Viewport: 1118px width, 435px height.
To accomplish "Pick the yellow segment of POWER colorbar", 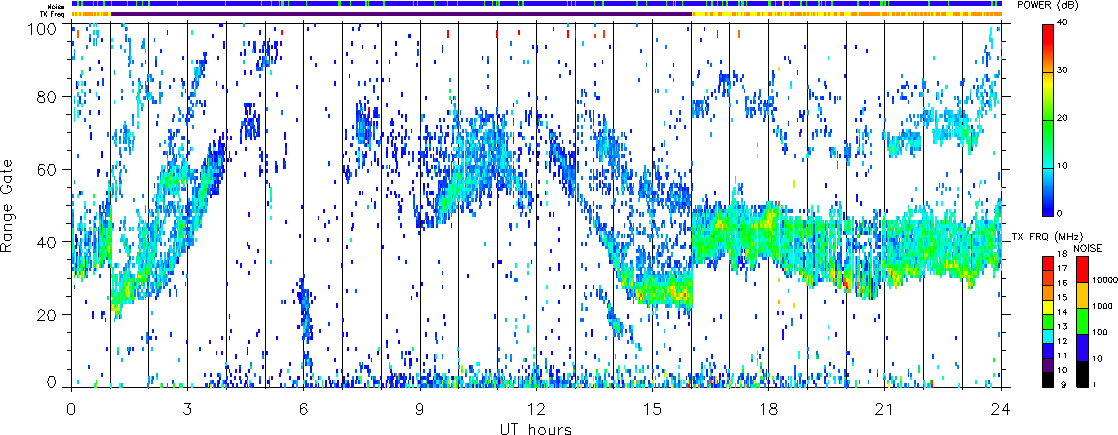I will click(x=1048, y=96).
